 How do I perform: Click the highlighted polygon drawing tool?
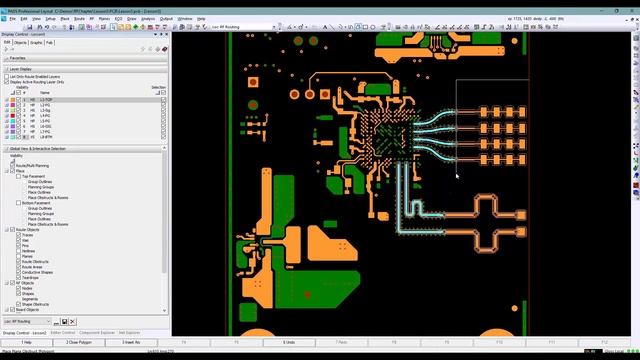click(x=358, y=27)
